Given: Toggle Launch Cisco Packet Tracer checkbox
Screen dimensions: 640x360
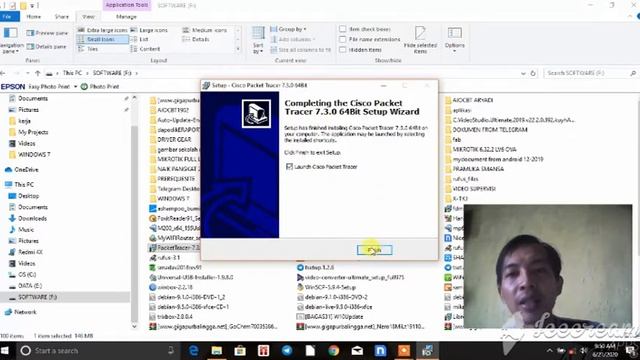Looking at the screenshot, I should 289,167.
